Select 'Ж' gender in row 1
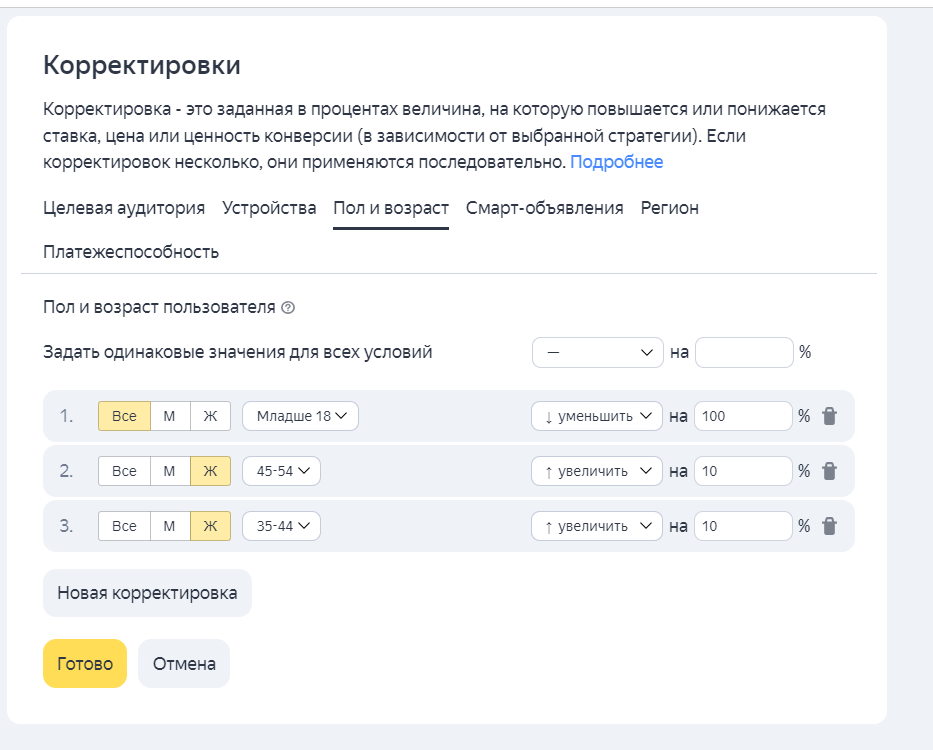933x750 pixels. tap(210, 416)
